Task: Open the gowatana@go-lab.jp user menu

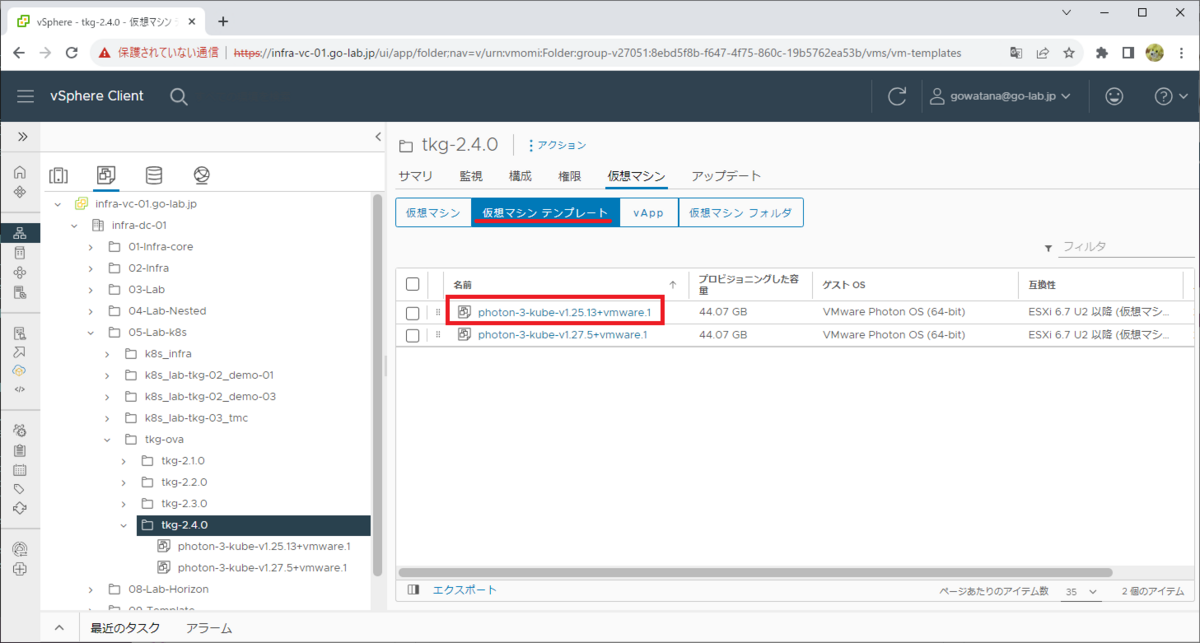Action: click(1000, 96)
